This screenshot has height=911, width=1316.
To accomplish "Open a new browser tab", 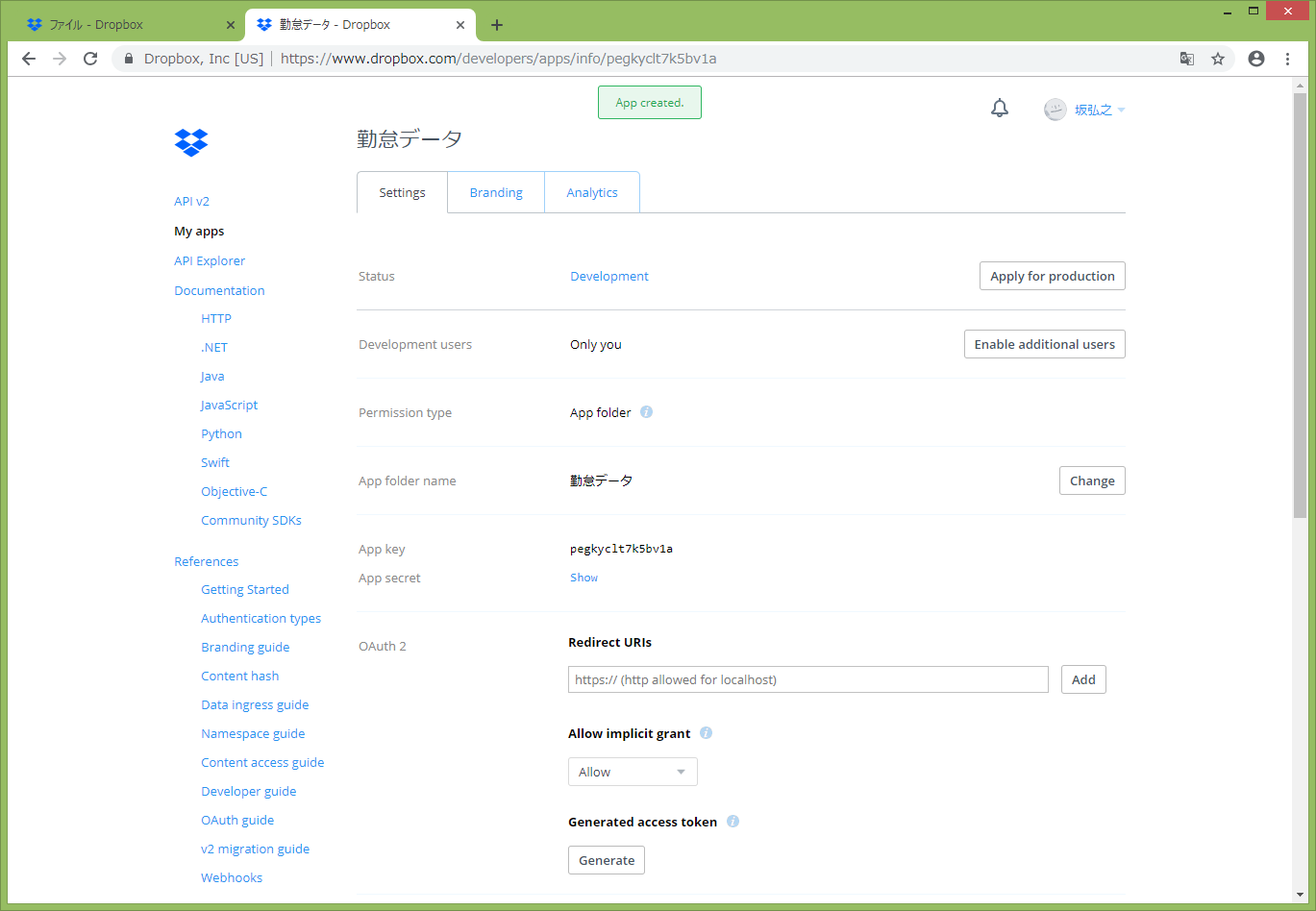I will click(x=497, y=25).
